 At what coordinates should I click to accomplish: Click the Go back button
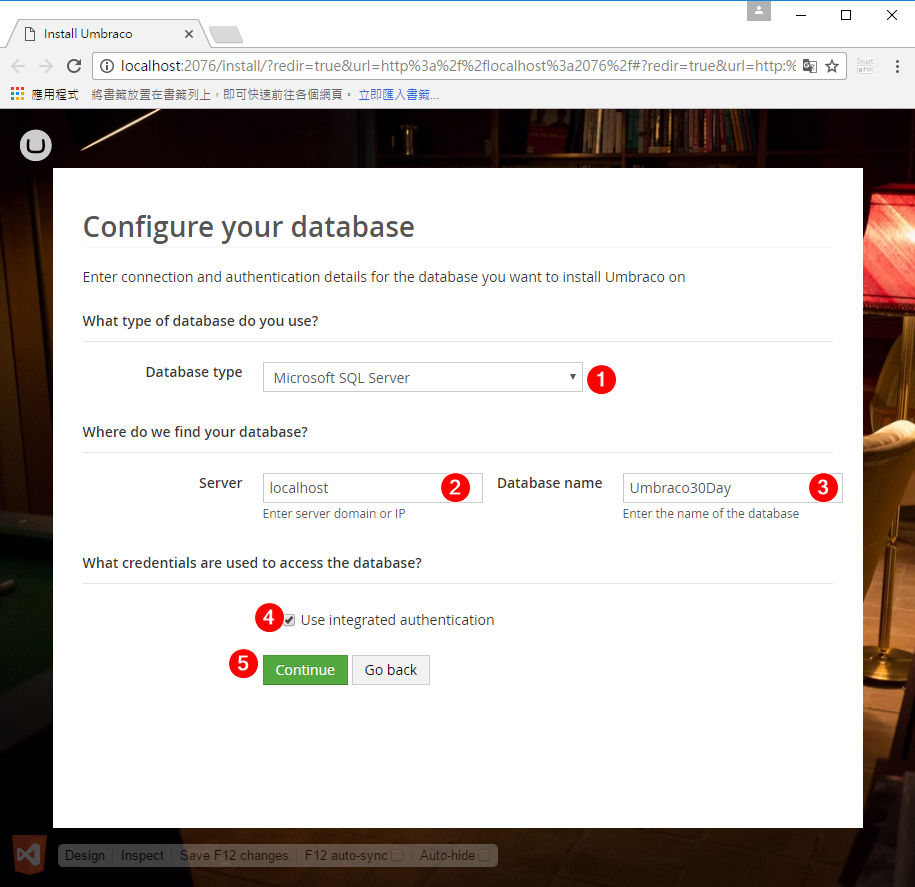pyautogui.click(x=391, y=670)
